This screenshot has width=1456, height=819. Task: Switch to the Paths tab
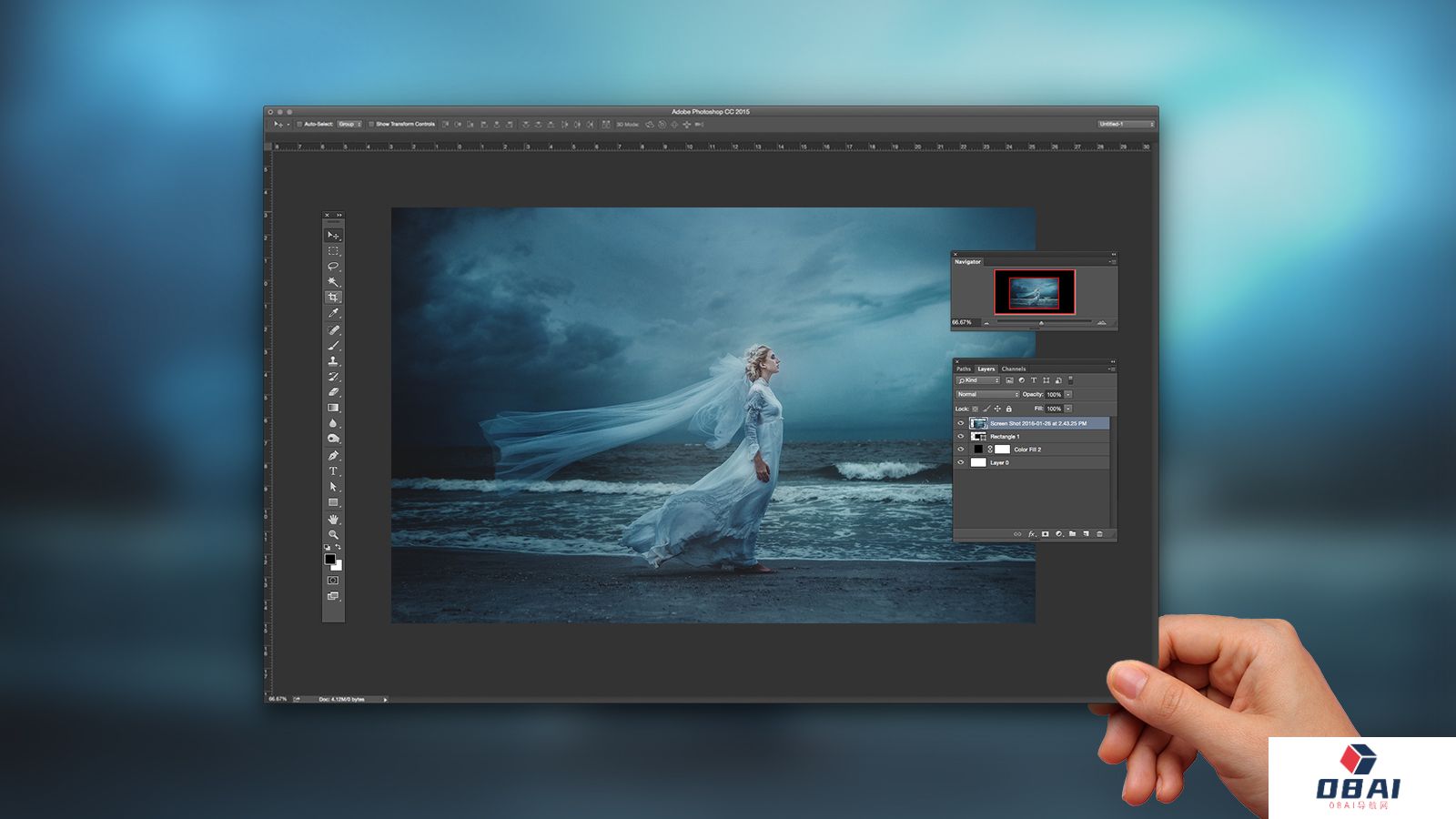pos(964,369)
